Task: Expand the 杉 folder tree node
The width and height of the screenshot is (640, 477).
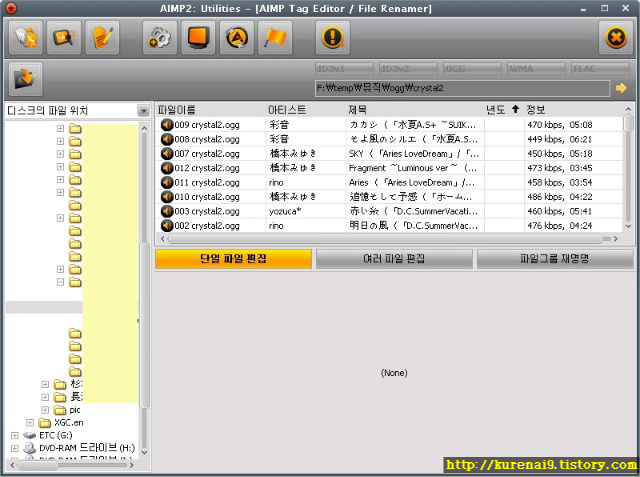Action: [45, 384]
